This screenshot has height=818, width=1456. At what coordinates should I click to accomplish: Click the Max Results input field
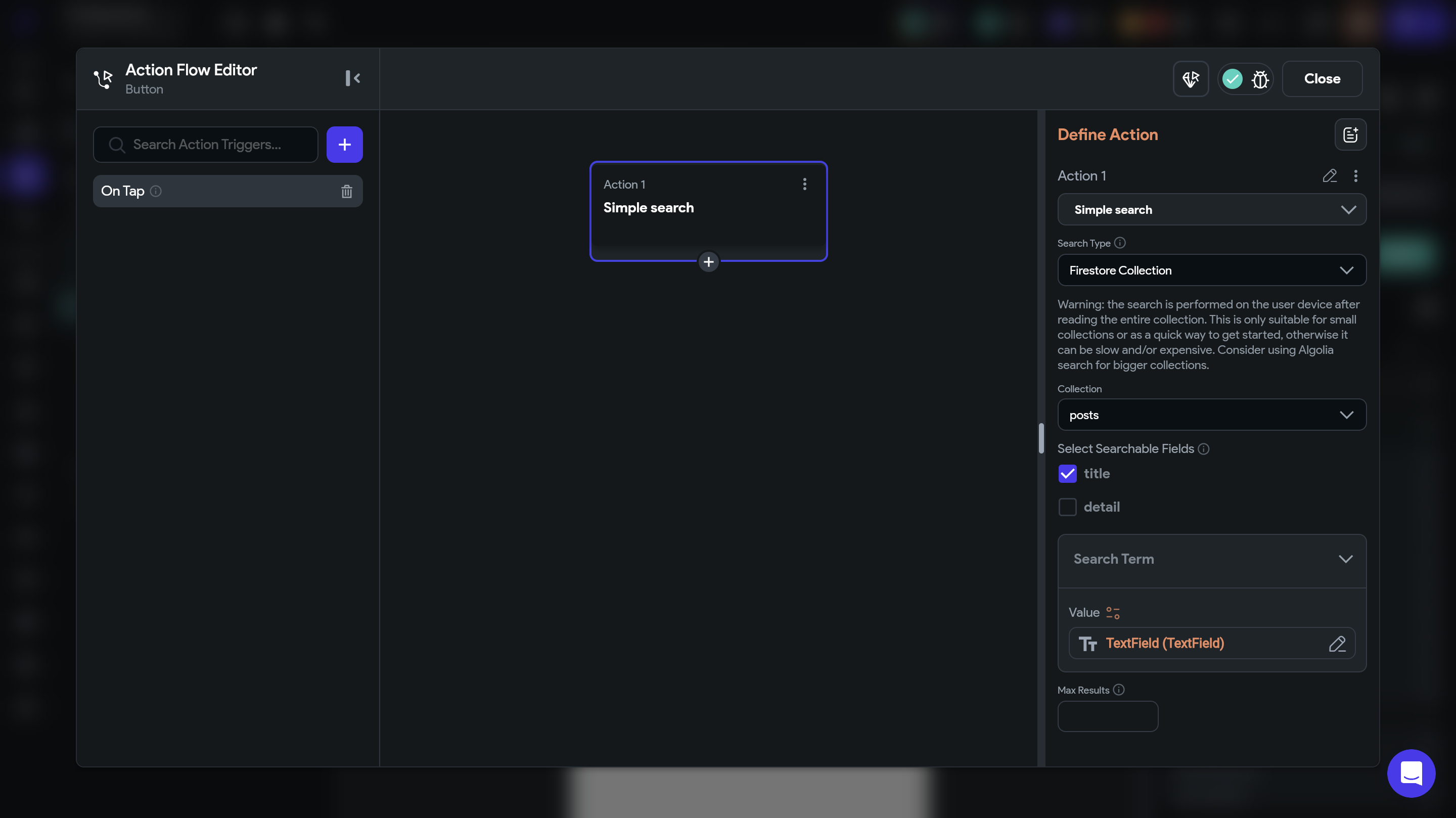point(1107,716)
